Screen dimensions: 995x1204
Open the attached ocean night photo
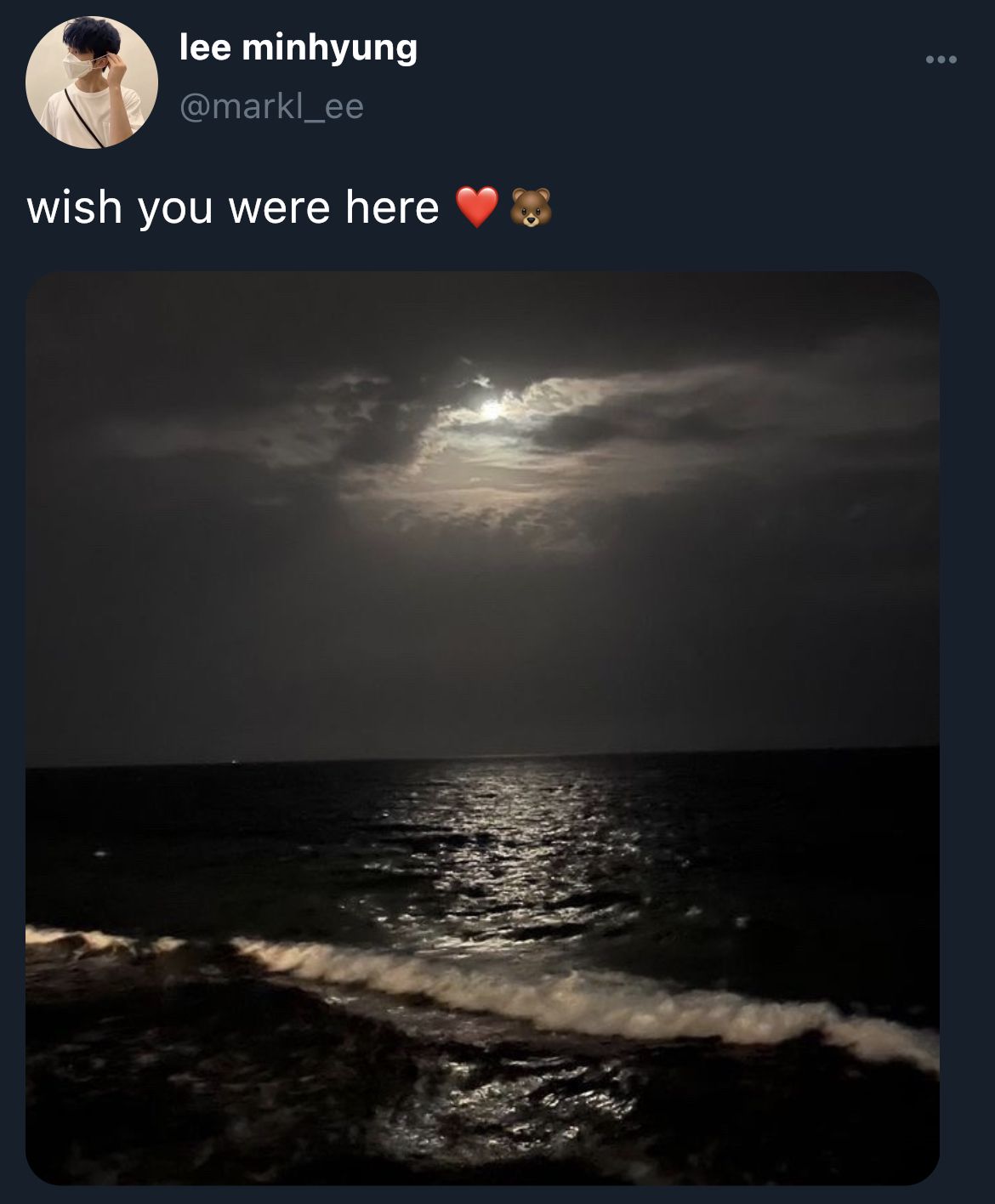pos(482,728)
